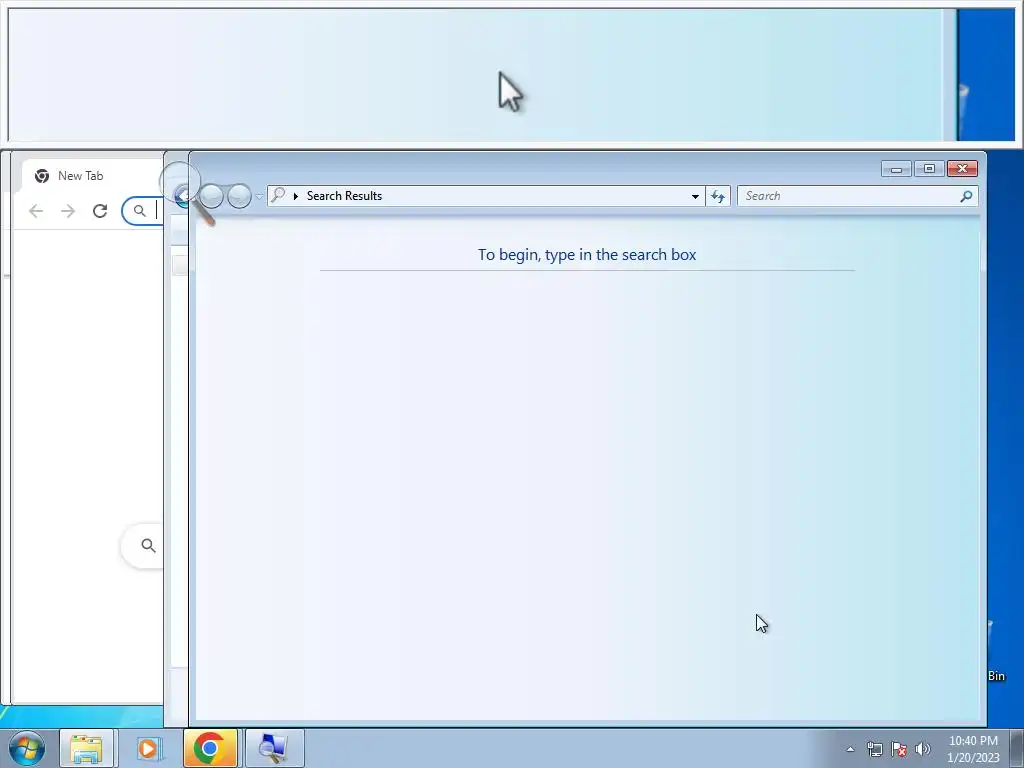Minimize the Search Results window

pyautogui.click(x=896, y=169)
